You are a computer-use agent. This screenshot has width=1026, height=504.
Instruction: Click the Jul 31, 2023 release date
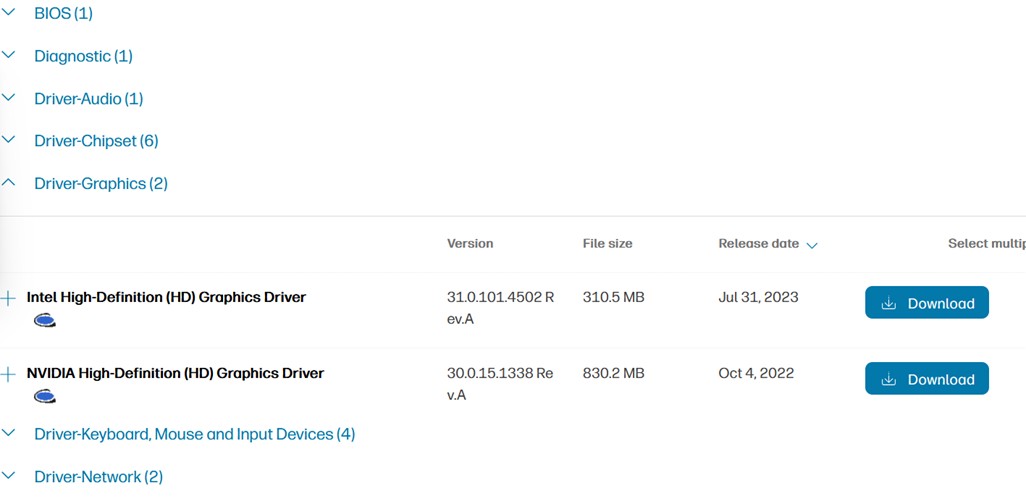(x=758, y=297)
